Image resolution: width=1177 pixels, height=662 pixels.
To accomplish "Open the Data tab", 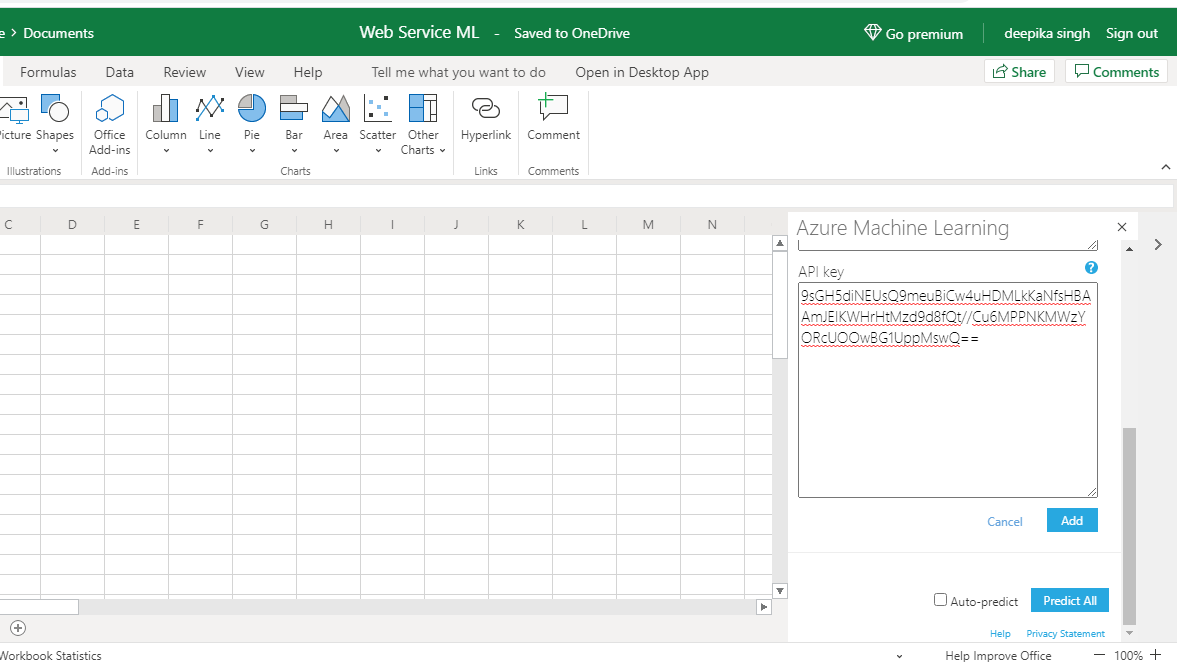I will 119,72.
